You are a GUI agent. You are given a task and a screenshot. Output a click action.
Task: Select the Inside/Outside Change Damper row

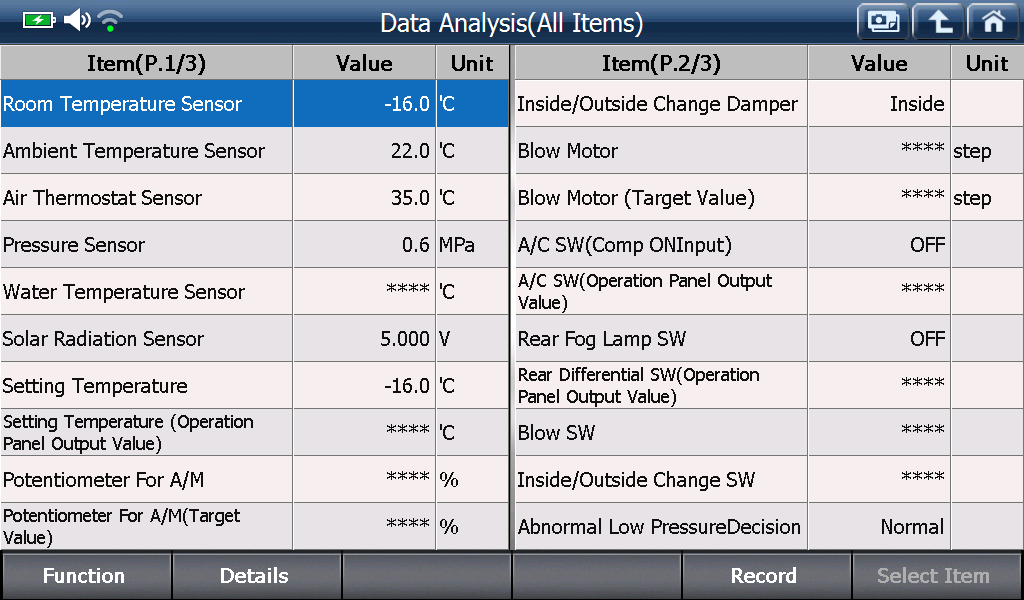tap(769, 104)
